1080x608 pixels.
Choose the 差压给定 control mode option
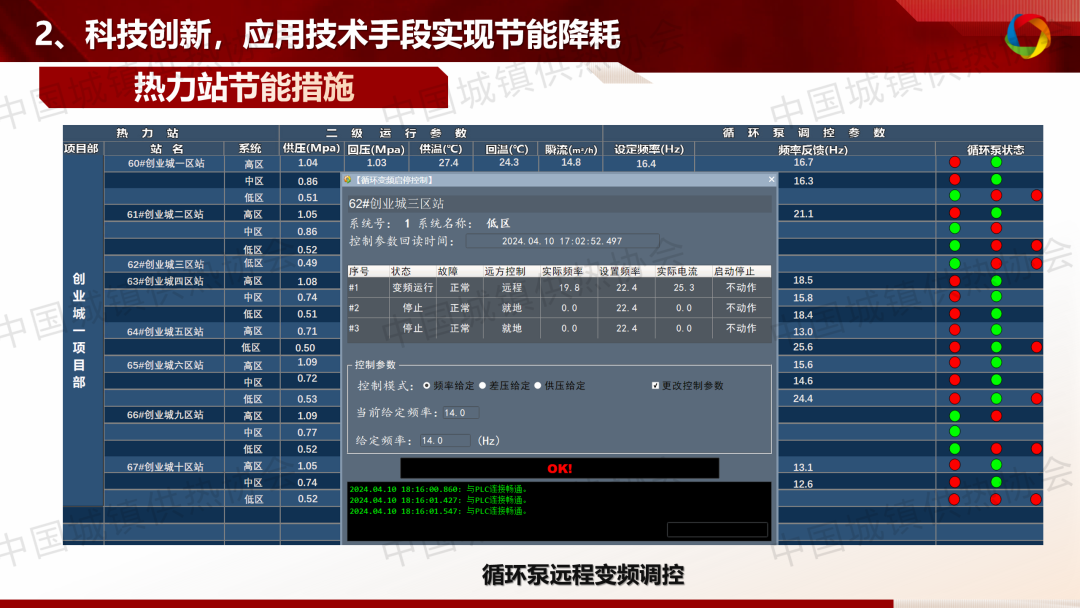pyautogui.click(x=482, y=385)
